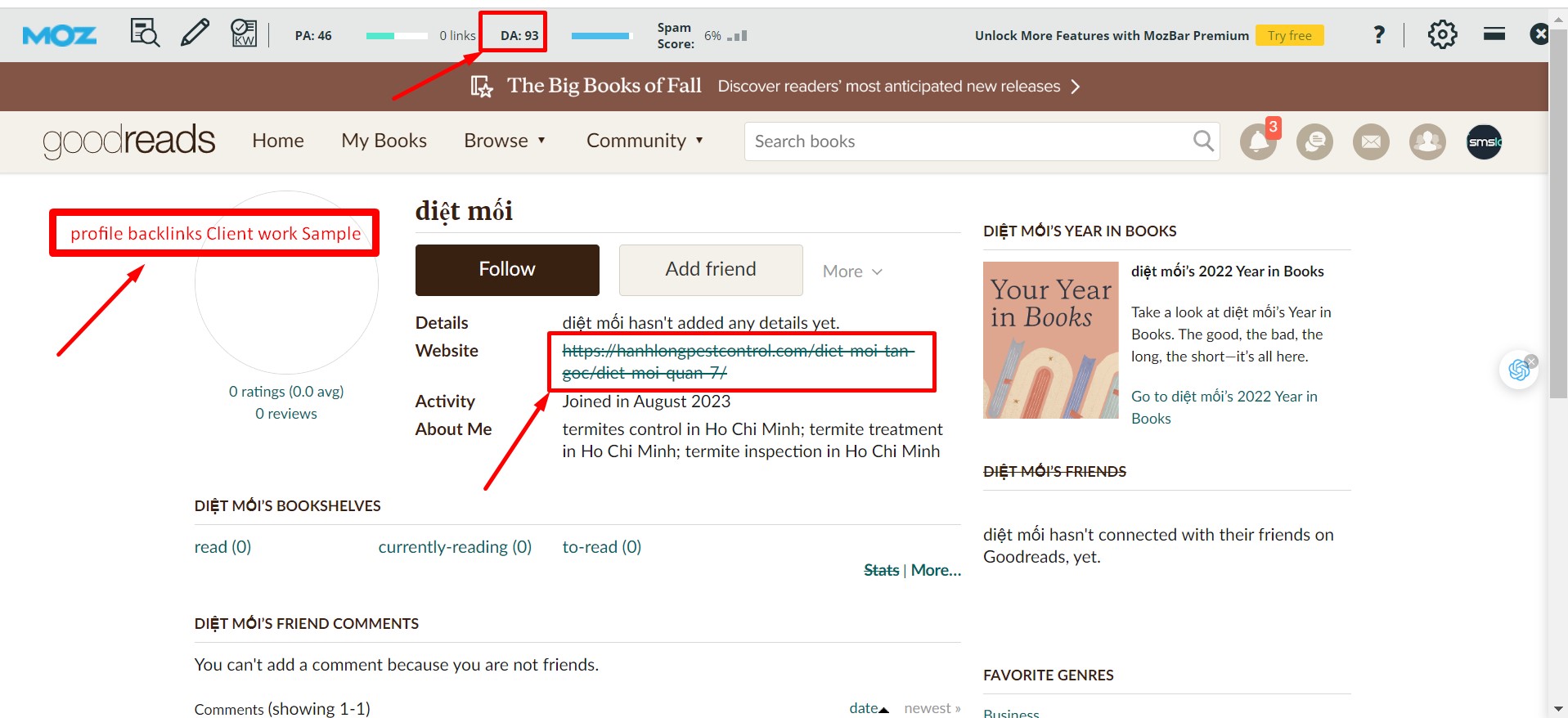Open the More options dropdown
1568x718 pixels.
click(852, 271)
